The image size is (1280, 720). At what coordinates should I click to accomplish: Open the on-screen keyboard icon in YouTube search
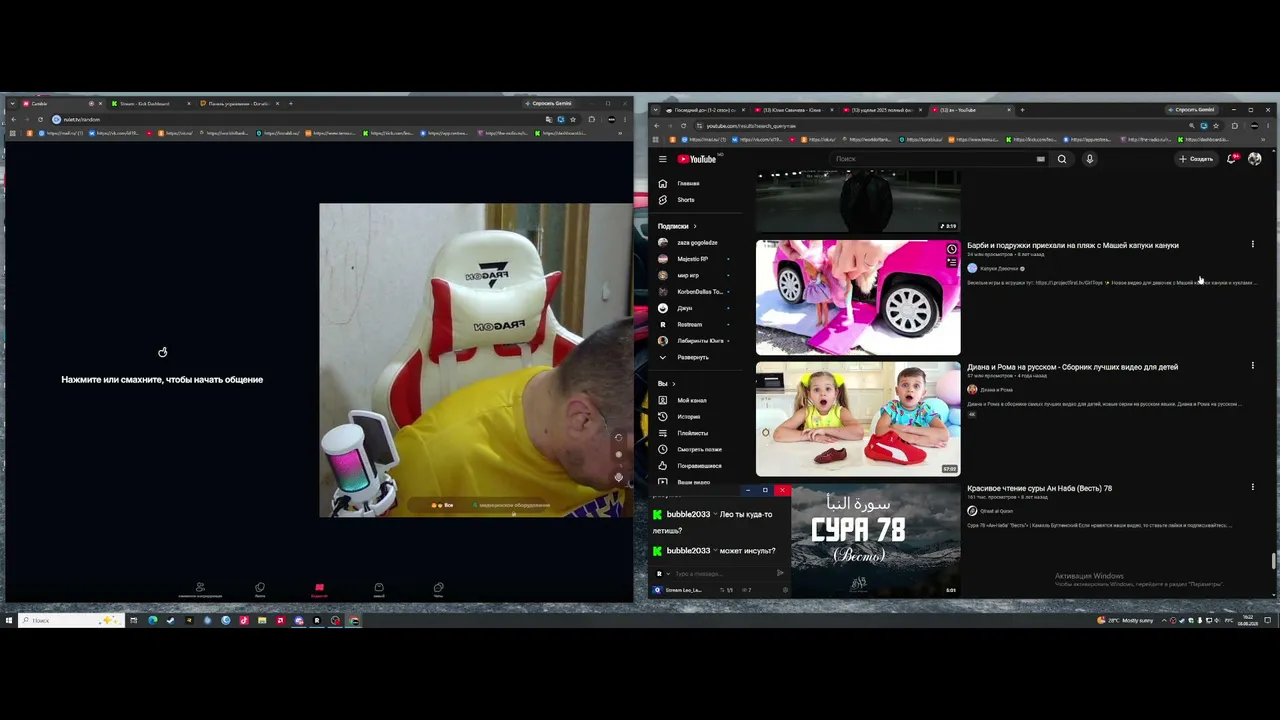pyautogui.click(x=1041, y=159)
